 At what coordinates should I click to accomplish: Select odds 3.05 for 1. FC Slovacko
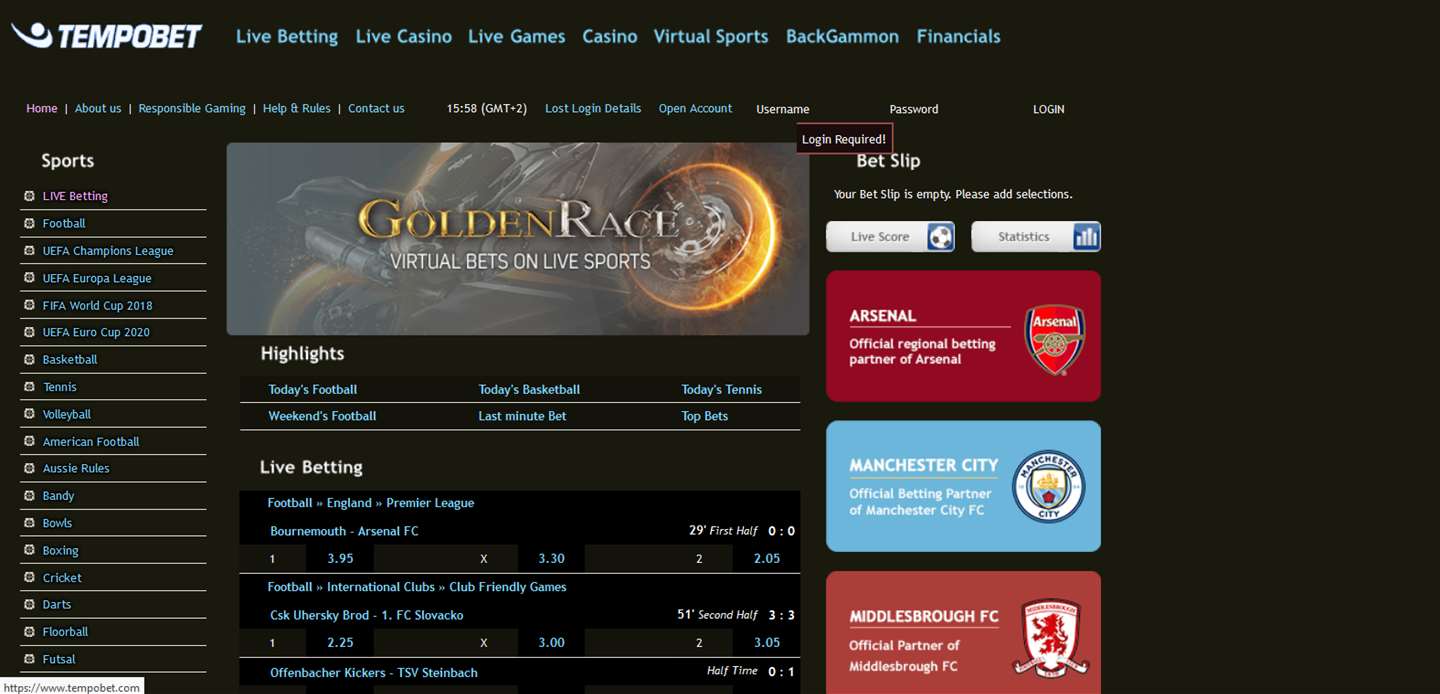click(767, 642)
